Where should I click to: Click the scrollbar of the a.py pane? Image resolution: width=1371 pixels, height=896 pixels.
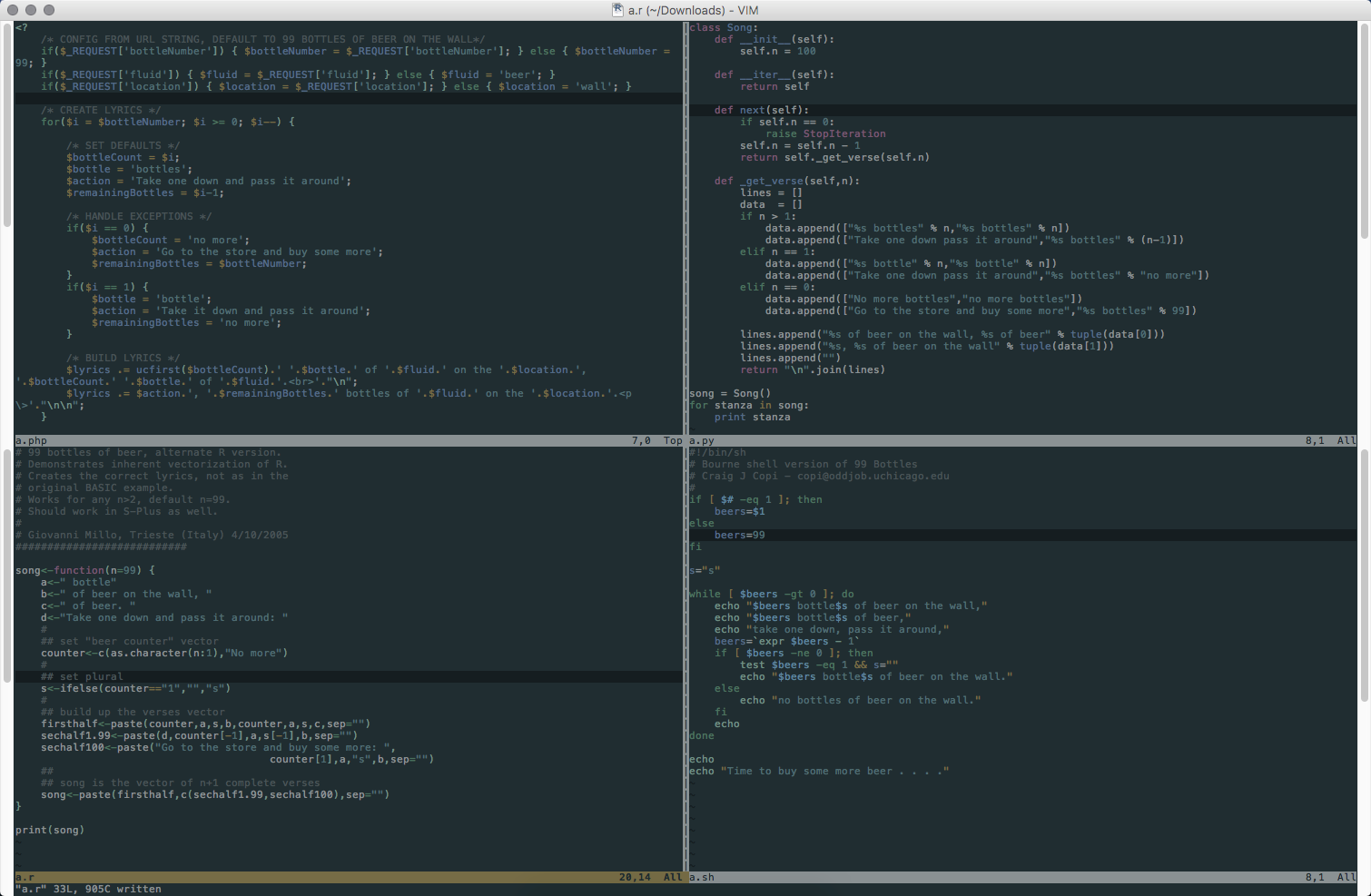1365,132
